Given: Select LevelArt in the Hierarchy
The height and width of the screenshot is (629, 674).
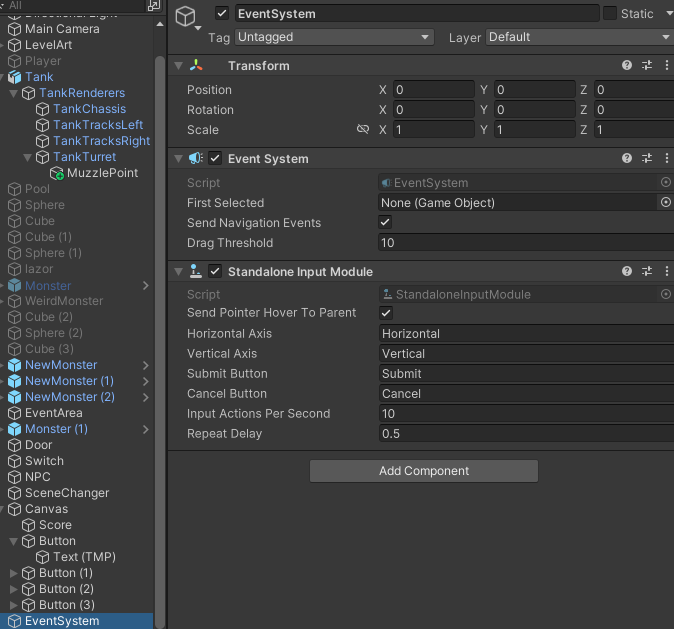Looking at the screenshot, I should click(49, 45).
